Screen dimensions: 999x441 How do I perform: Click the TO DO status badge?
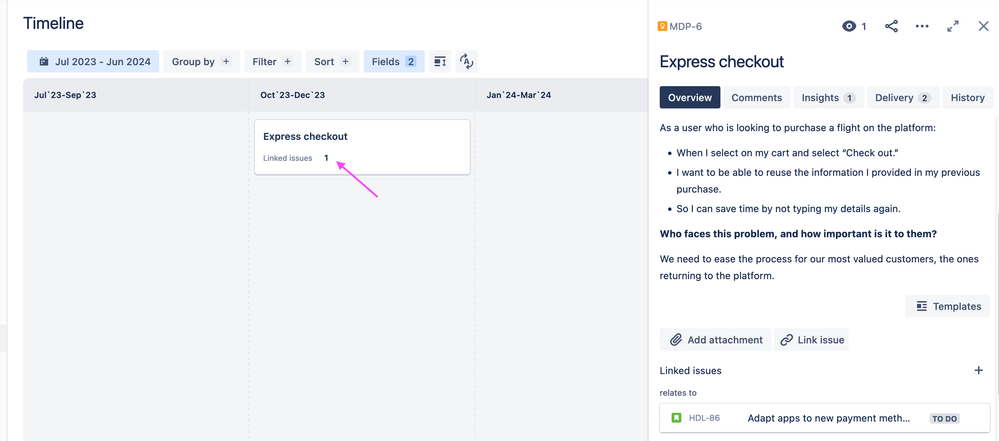tap(944, 419)
